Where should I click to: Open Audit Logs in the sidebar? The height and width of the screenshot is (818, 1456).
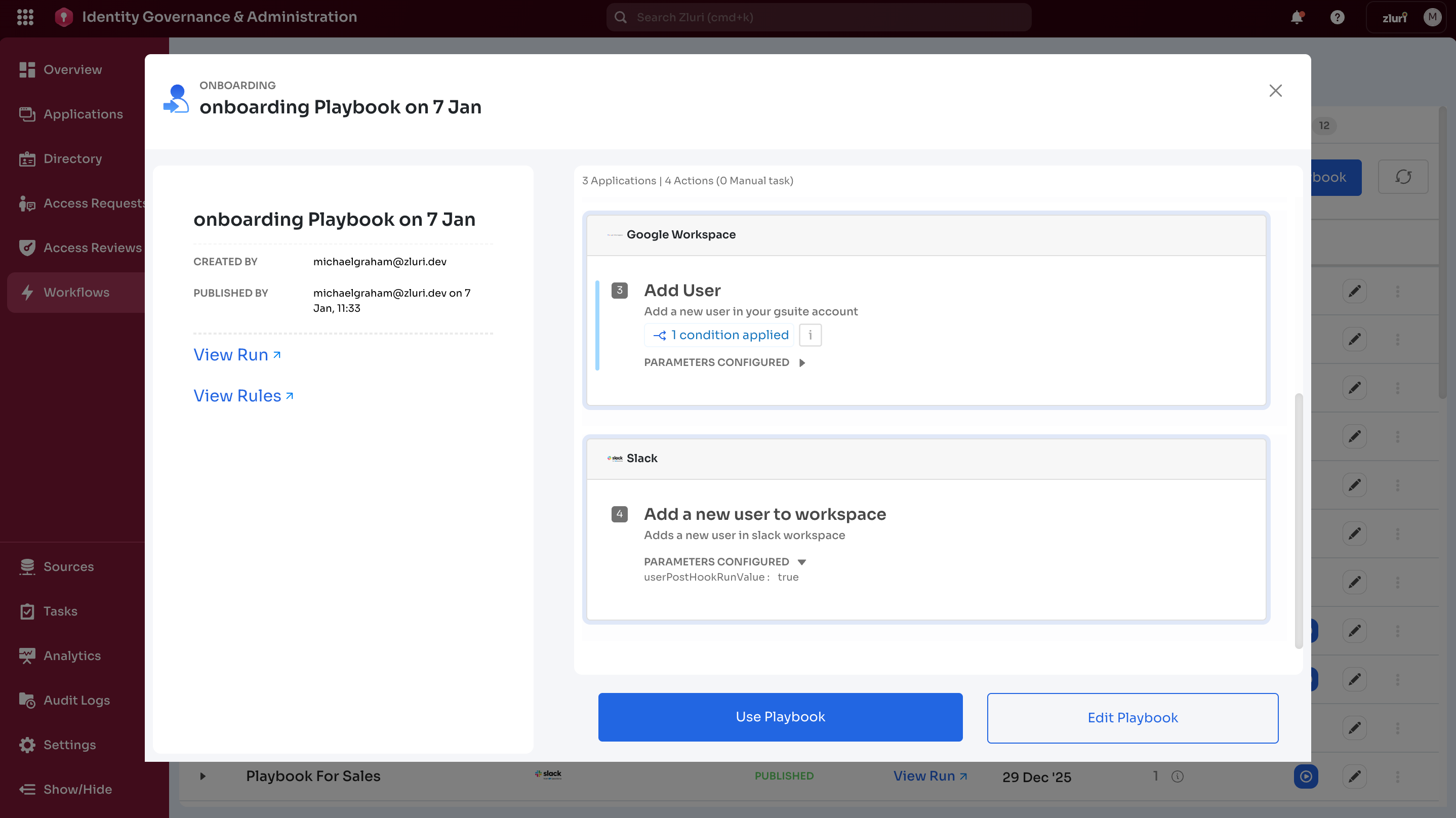pyautogui.click(x=76, y=700)
